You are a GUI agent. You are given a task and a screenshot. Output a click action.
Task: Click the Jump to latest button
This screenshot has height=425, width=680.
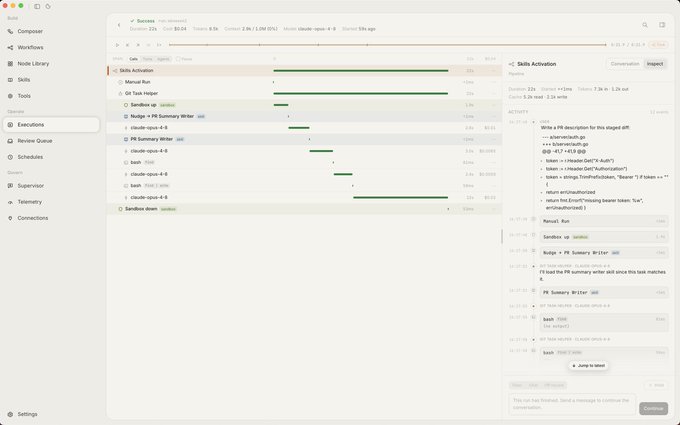588,366
